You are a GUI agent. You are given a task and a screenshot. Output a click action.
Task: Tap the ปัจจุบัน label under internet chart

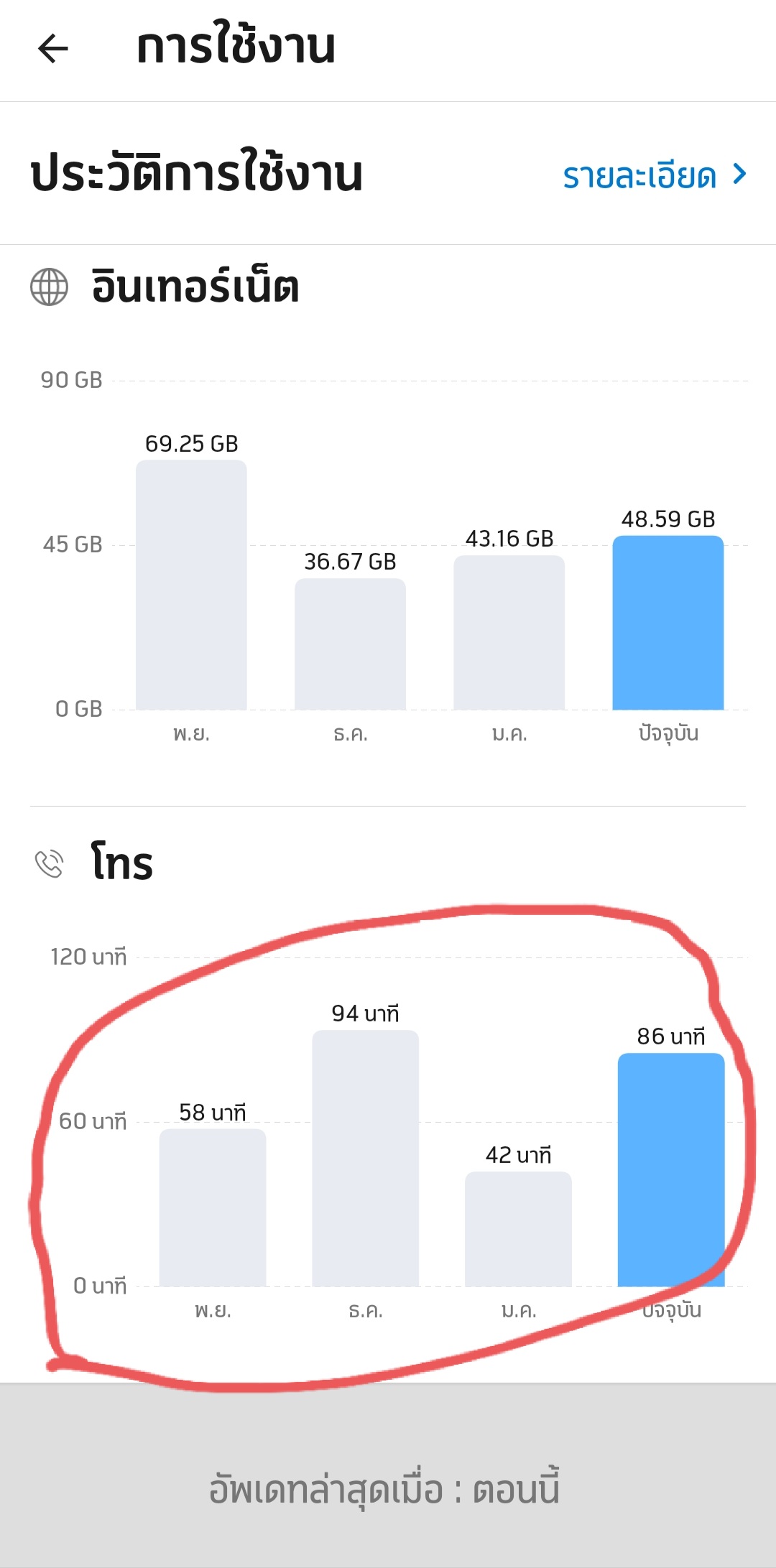(668, 733)
